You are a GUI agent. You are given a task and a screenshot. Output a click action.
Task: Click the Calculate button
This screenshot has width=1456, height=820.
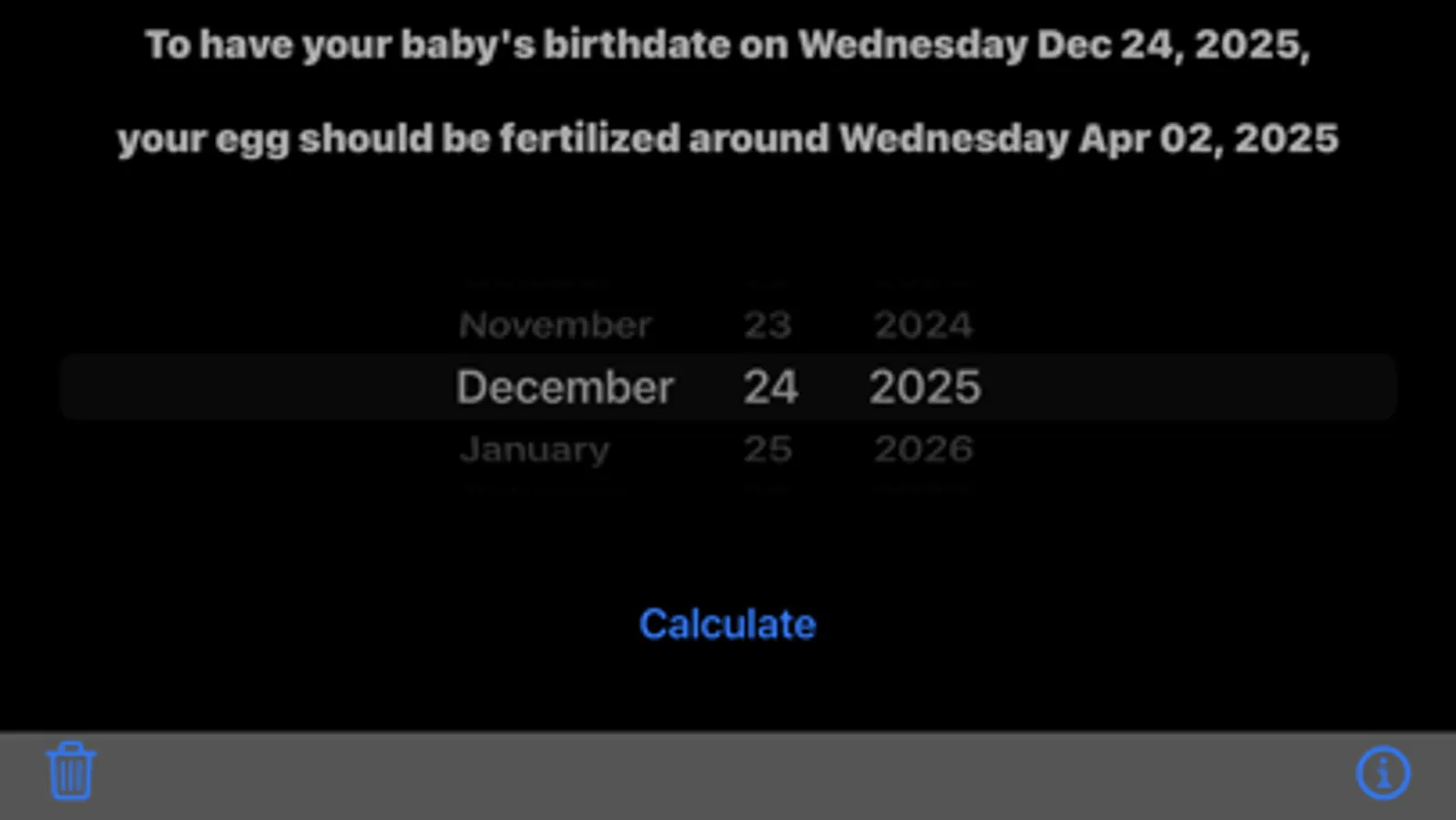728,624
